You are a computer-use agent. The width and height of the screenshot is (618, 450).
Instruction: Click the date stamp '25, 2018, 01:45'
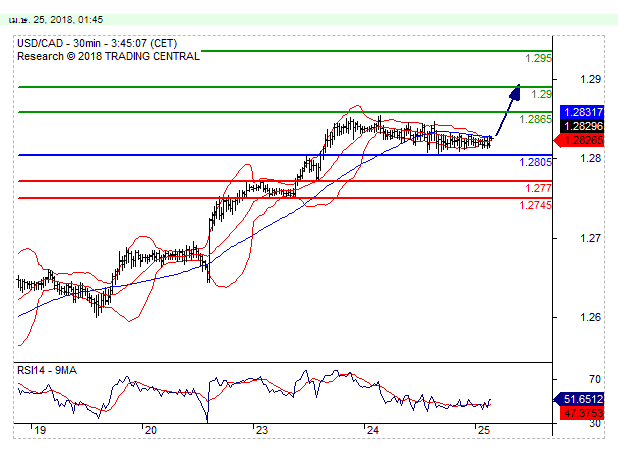point(68,20)
